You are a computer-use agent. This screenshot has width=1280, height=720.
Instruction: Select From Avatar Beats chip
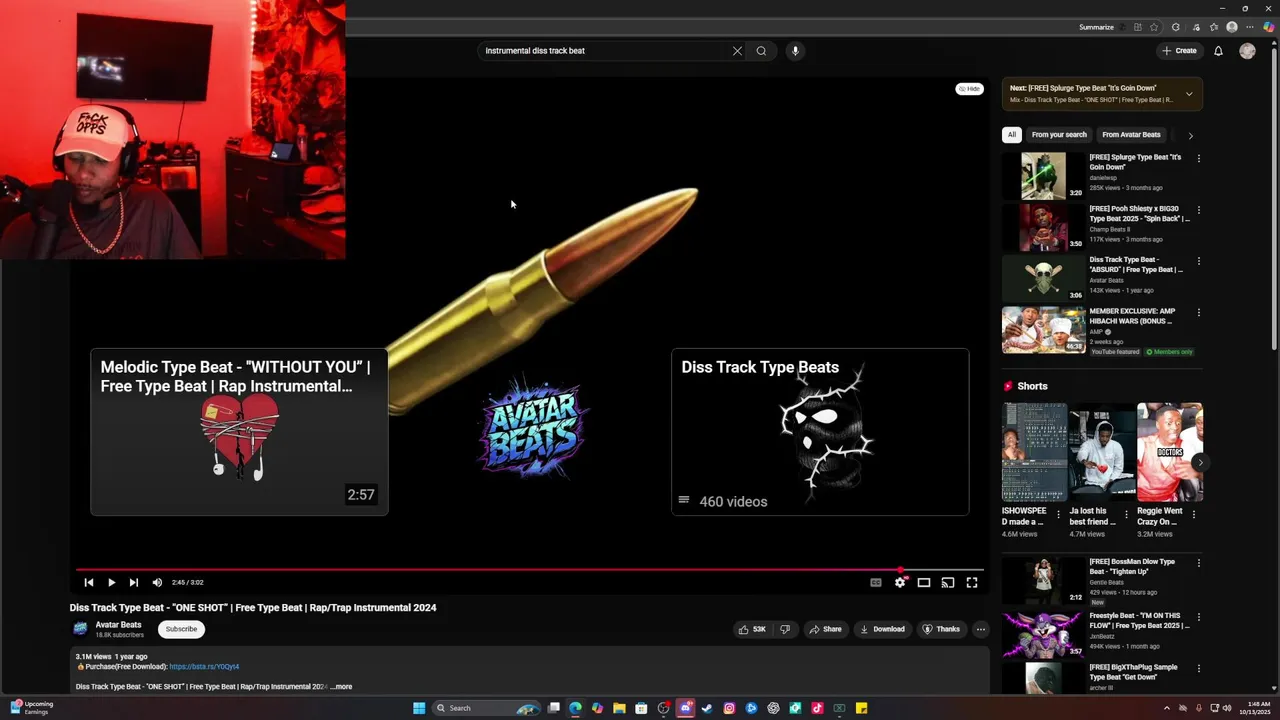tap(1131, 135)
